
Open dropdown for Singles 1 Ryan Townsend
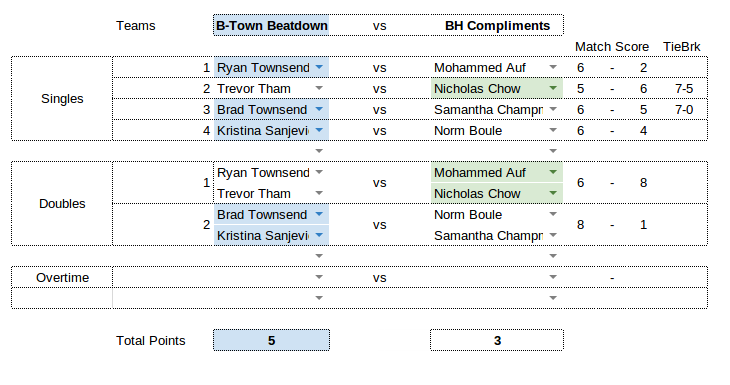pyautogui.click(x=319, y=67)
